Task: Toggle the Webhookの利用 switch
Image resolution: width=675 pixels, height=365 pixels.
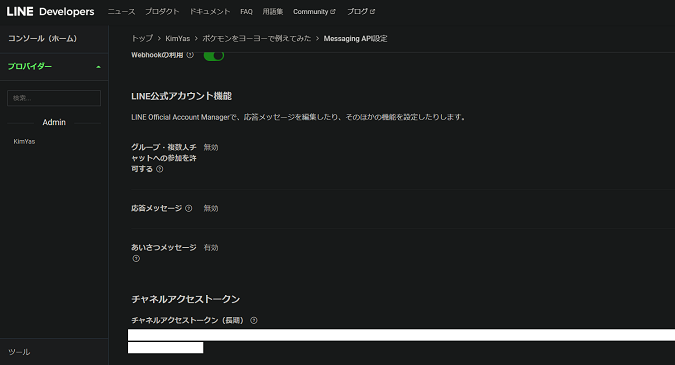Action: click(214, 56)
